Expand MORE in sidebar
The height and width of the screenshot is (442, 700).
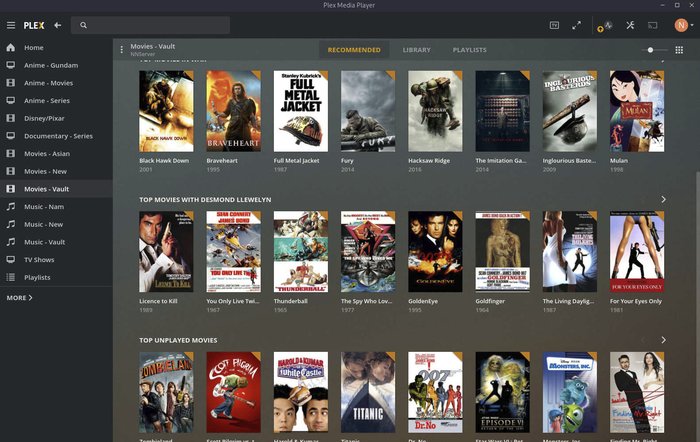coord(19,298)
